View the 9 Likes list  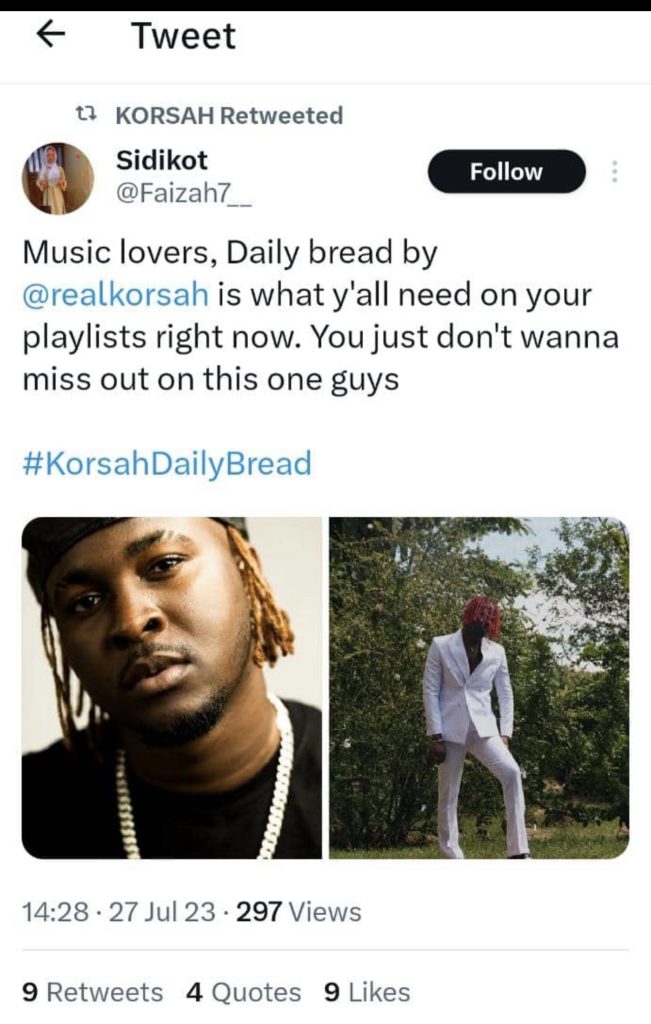[367, 992]
